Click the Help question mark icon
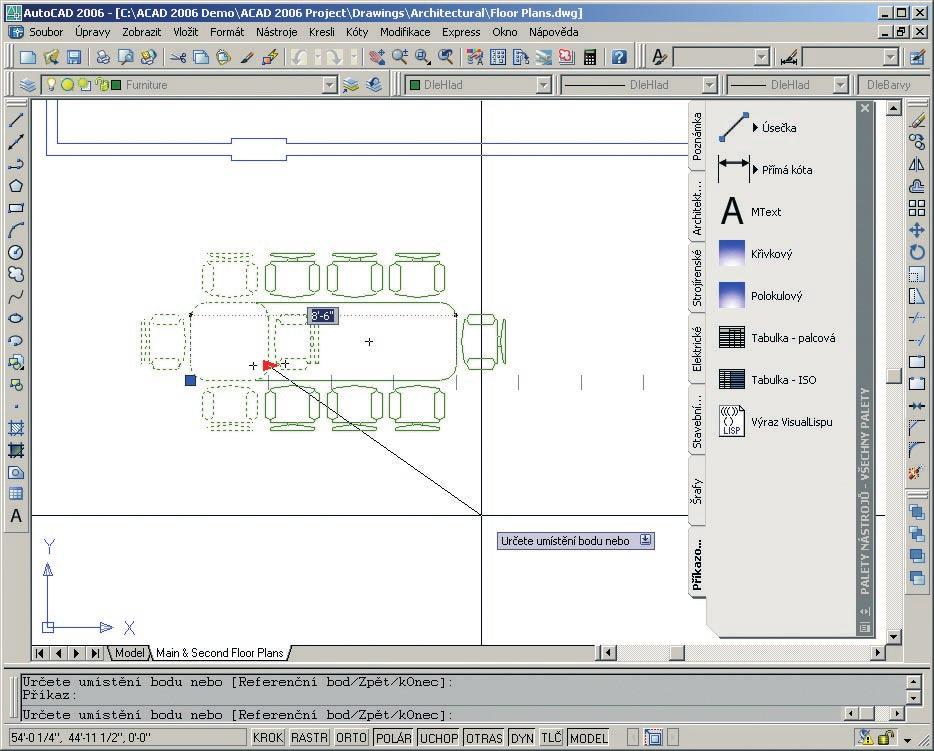 coord(619,57)
